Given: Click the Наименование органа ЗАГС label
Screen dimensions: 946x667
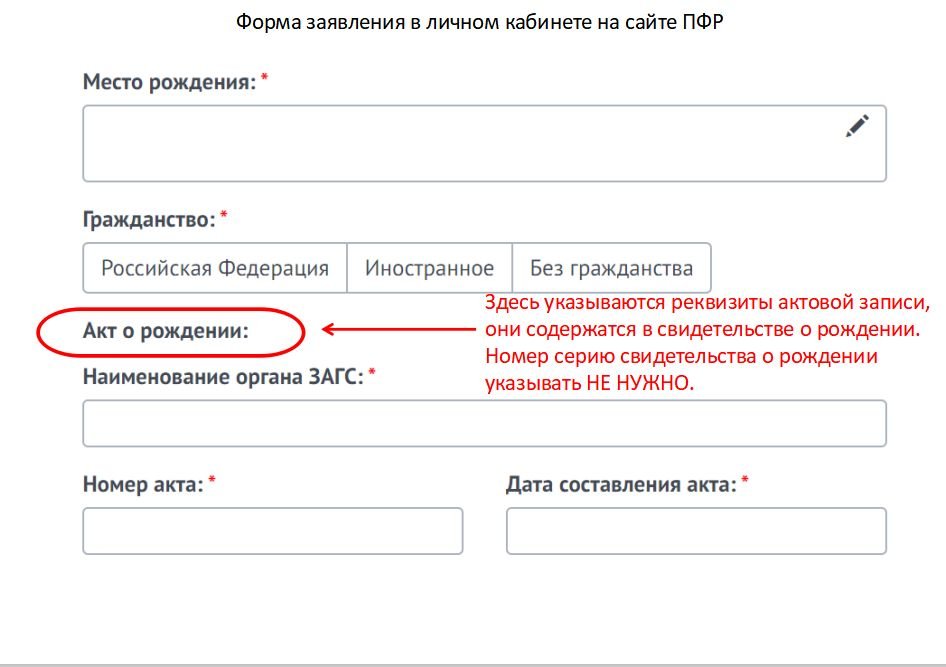Looking at the screenshot, I should pyautogui.click(x=223, y=376).
